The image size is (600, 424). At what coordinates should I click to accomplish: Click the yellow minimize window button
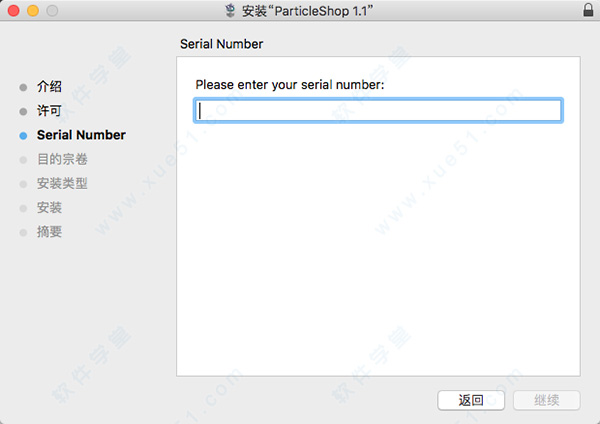click(33, 10)
